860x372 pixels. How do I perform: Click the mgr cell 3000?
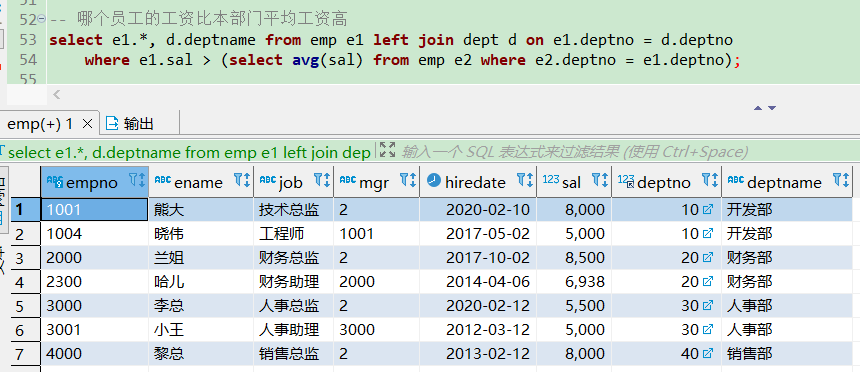(x=377, y=330)
